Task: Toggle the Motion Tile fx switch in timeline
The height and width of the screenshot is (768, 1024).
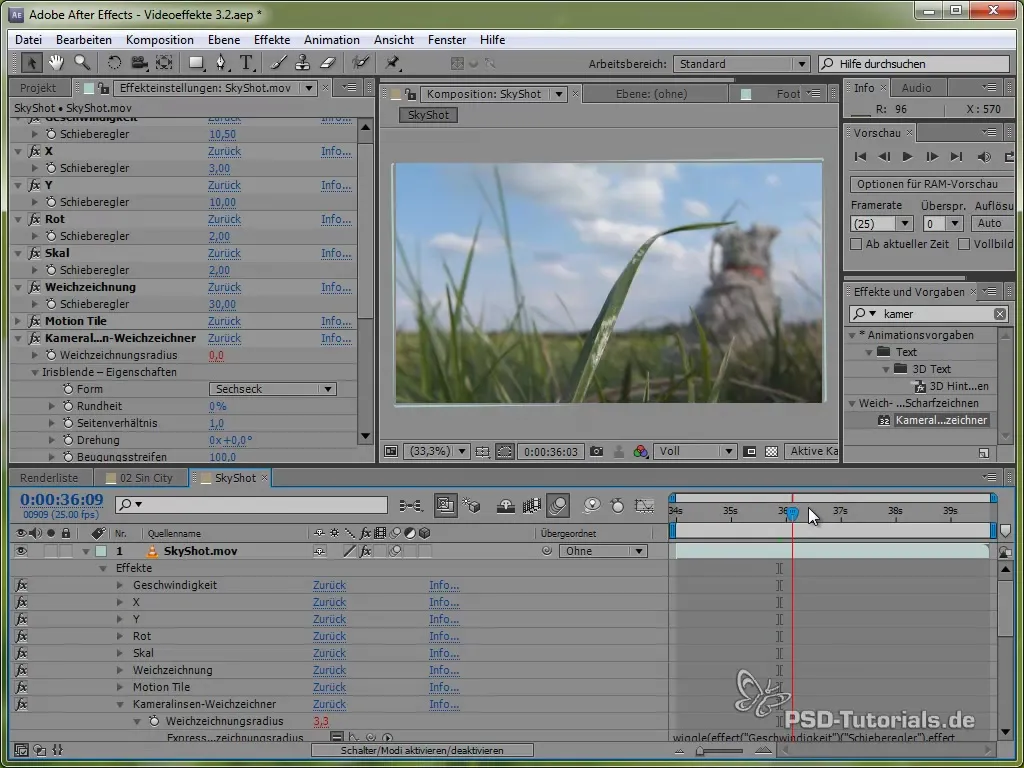Action: pos(22,687)
